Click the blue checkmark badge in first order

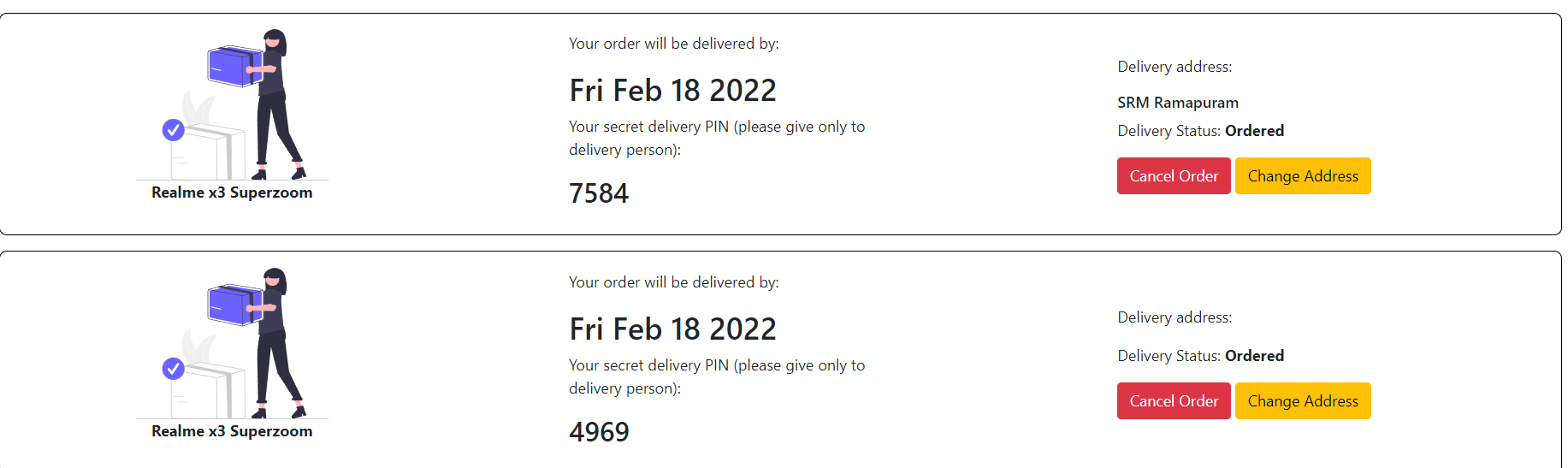point(174,130)
